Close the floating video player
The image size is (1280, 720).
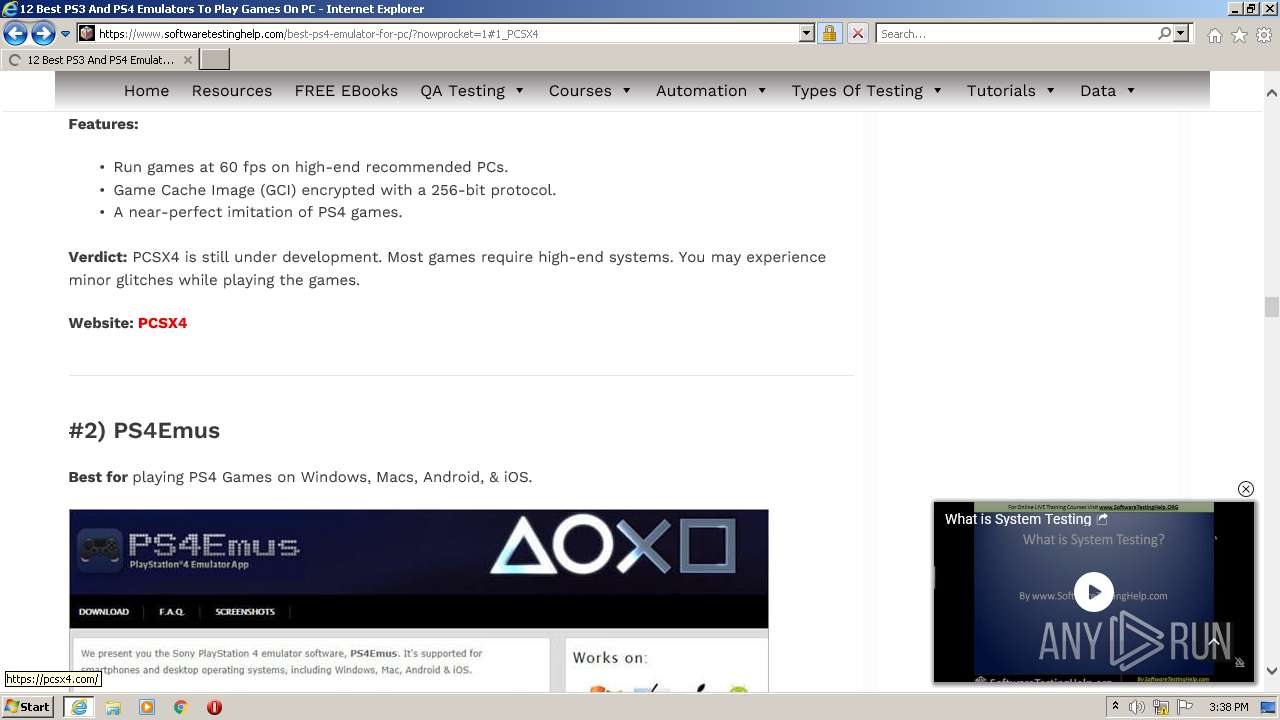point(1245,489)
